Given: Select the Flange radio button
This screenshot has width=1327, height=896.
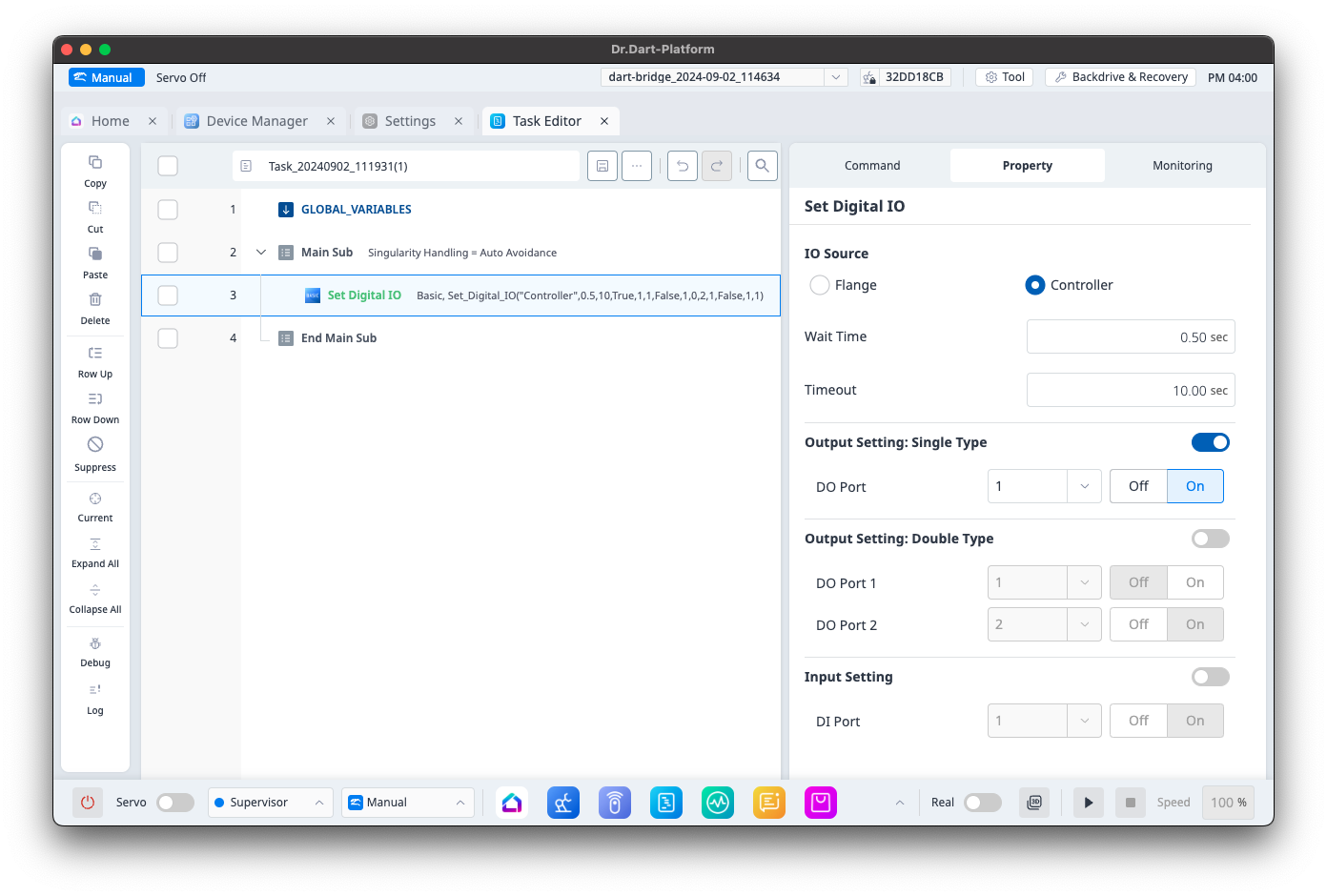Looking at the screenshot, I should [820, 285].
